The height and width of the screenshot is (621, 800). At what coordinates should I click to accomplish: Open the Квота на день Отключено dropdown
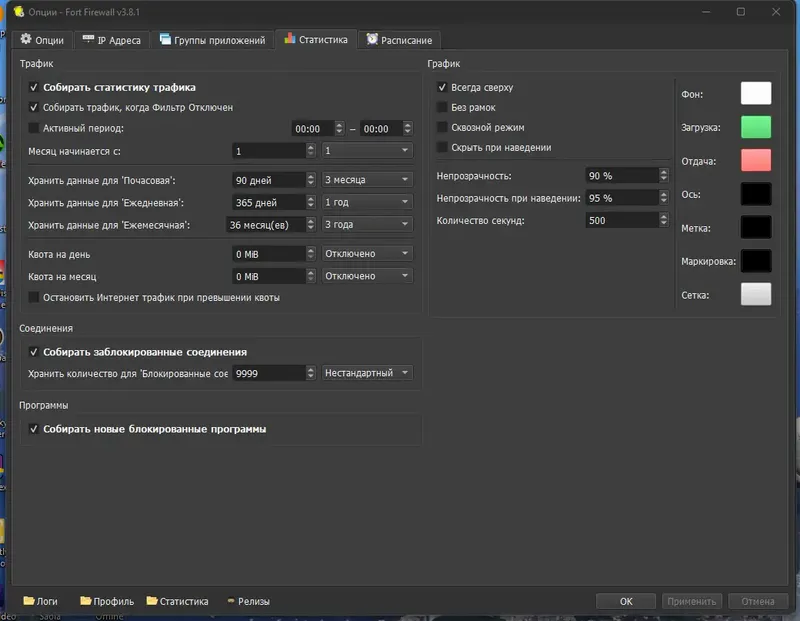pyautogui.click(x=367, y=254)
